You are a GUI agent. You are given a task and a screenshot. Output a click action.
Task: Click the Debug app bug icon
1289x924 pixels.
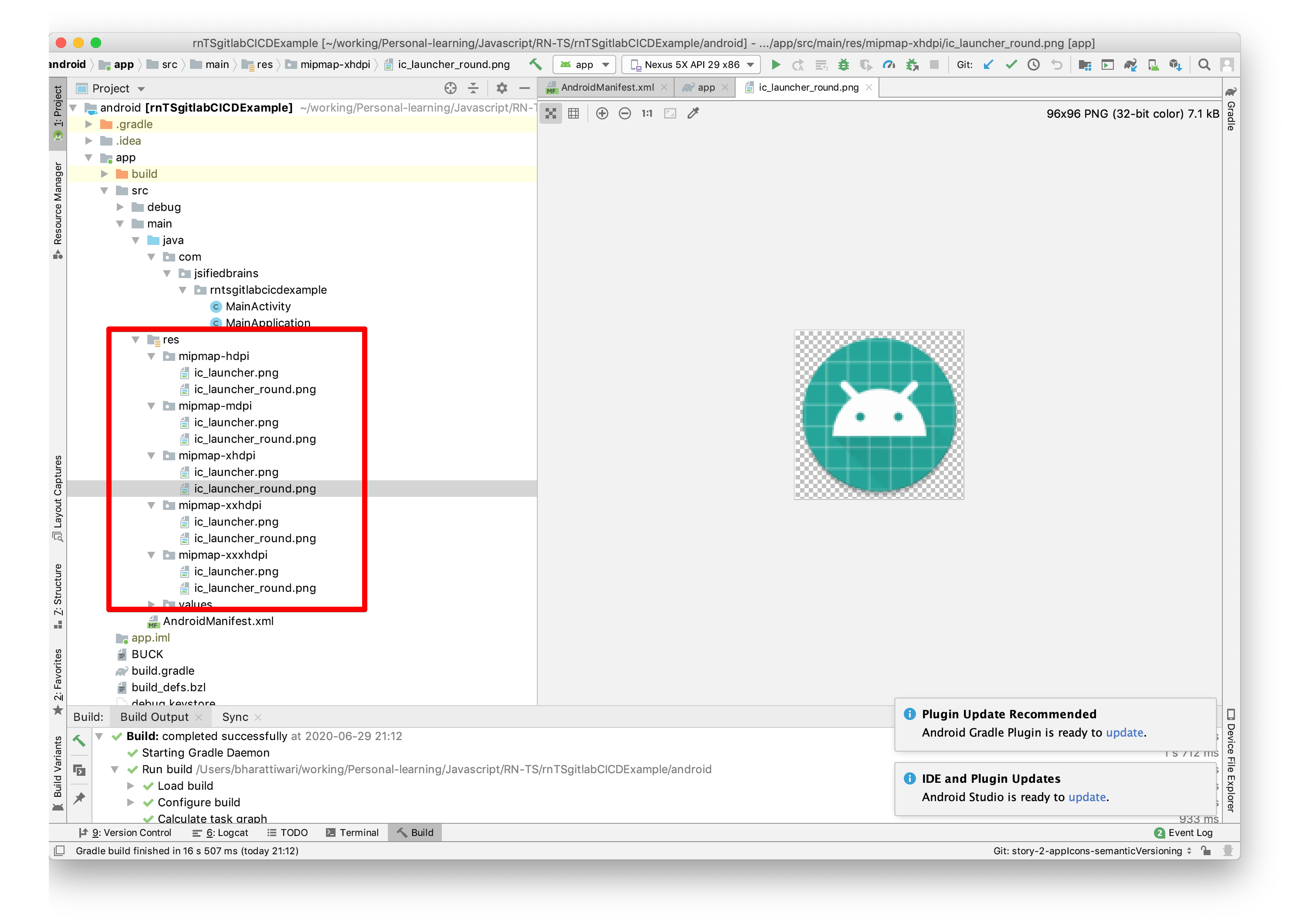point(843,64)
